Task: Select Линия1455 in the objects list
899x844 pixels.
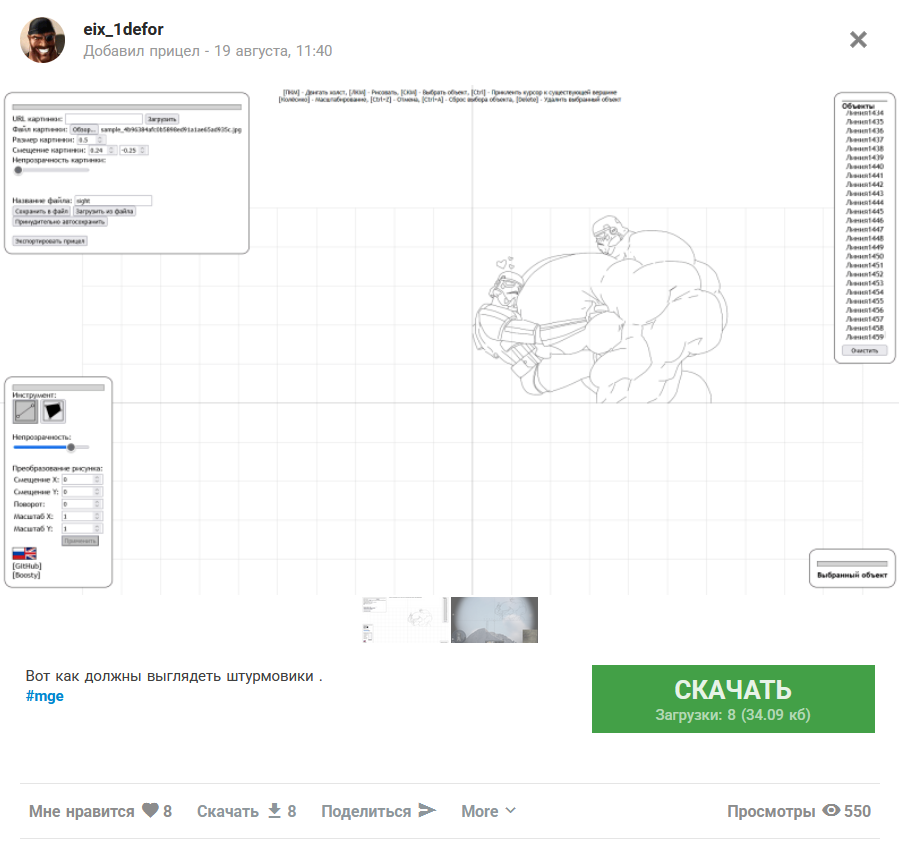Action: pos(865,301)
